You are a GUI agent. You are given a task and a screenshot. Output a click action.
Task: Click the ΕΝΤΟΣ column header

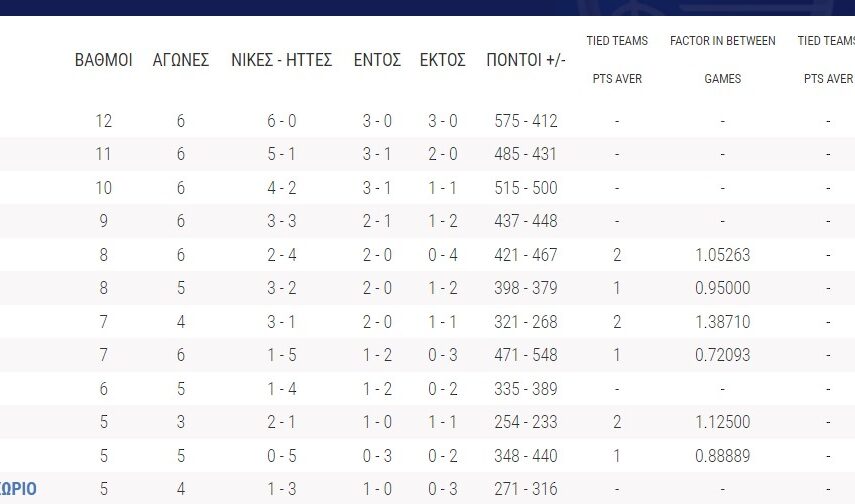377,60
